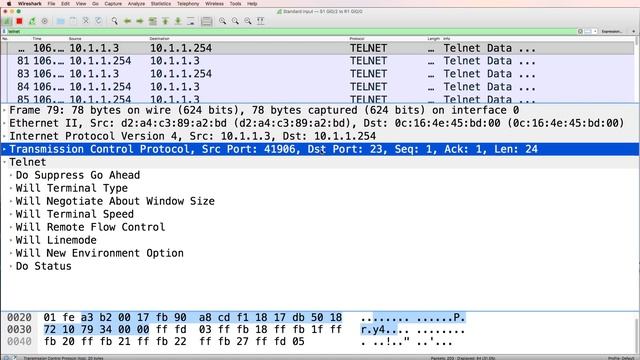Expand Will Terminal Speed item
The height and width of the screenshot is (360, 640).
tap(11, 215)
